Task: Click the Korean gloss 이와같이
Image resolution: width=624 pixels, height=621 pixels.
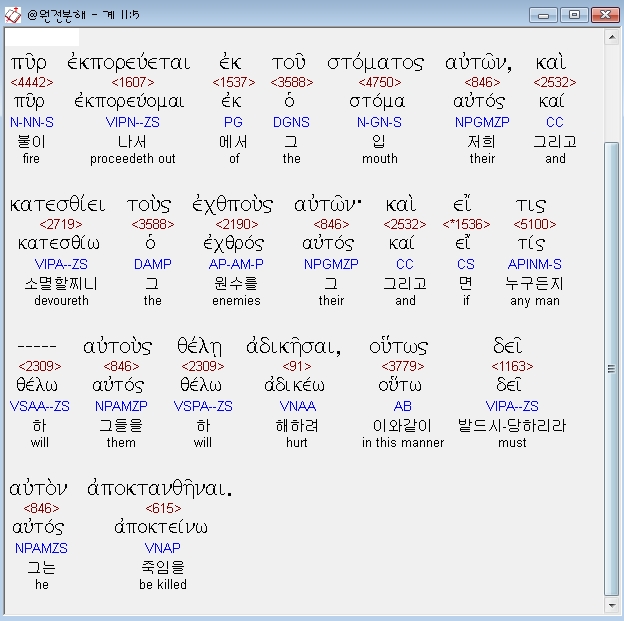Action: (x=402, y=426)
